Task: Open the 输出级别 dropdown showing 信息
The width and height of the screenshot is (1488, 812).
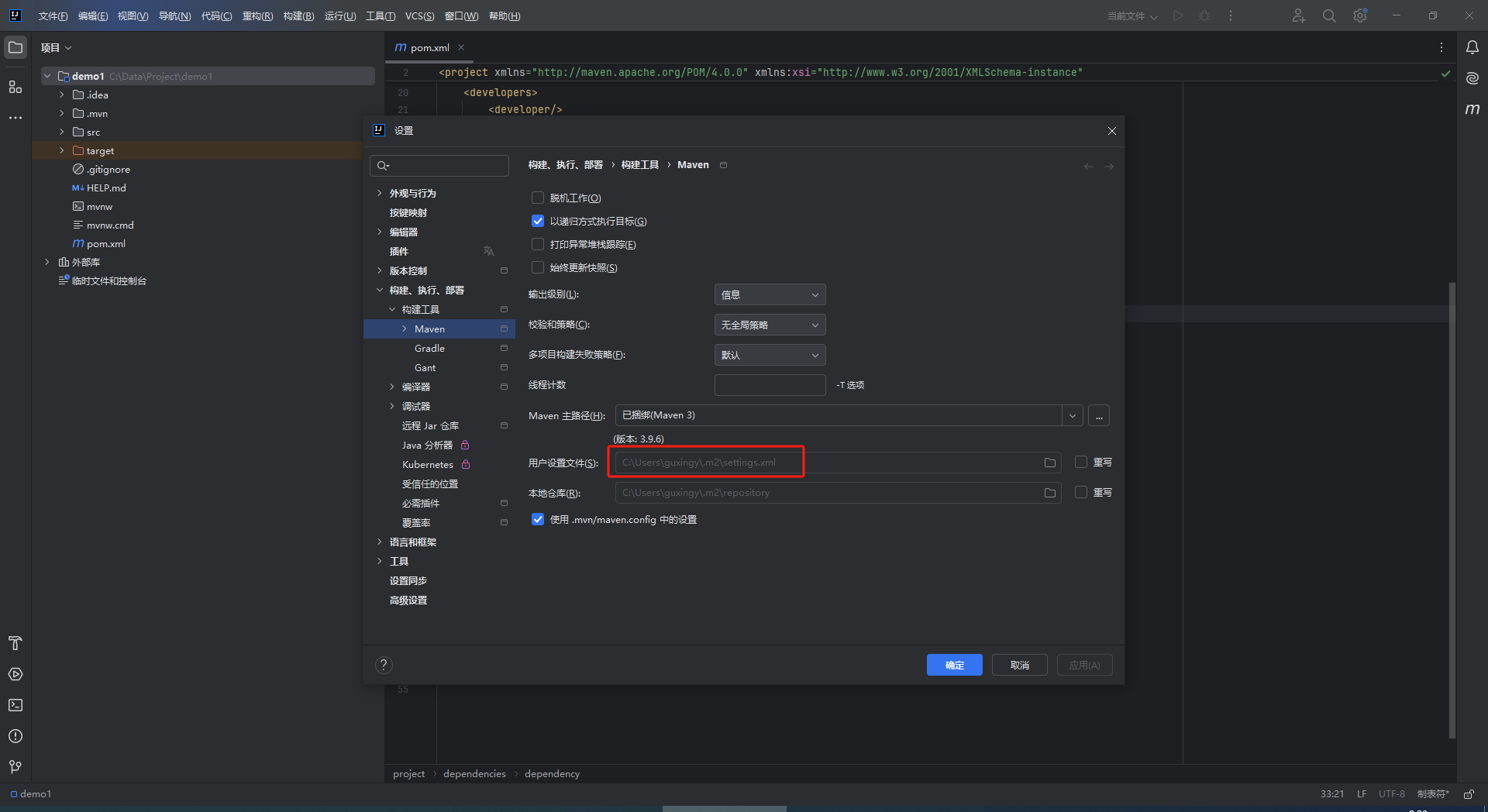Action: coord(770,294)
